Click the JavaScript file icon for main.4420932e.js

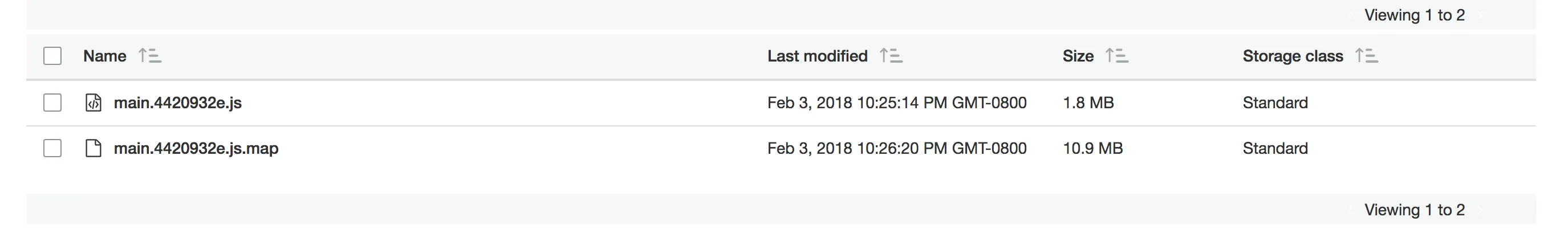(x=93, y=103)
